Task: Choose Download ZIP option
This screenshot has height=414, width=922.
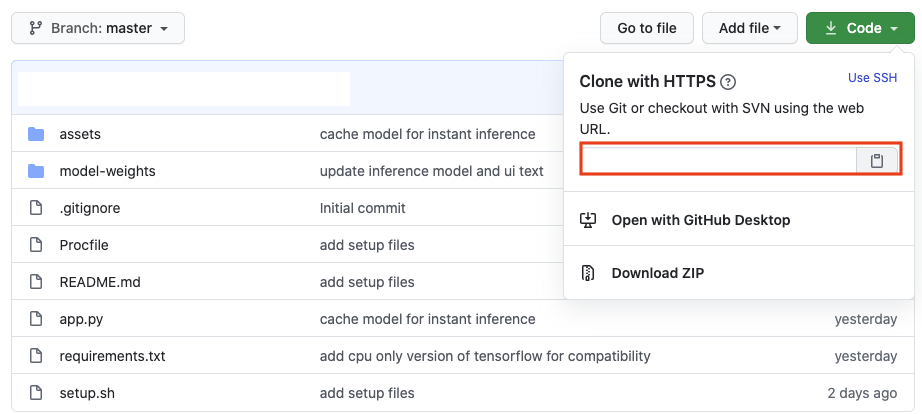Action: [658, 273]
